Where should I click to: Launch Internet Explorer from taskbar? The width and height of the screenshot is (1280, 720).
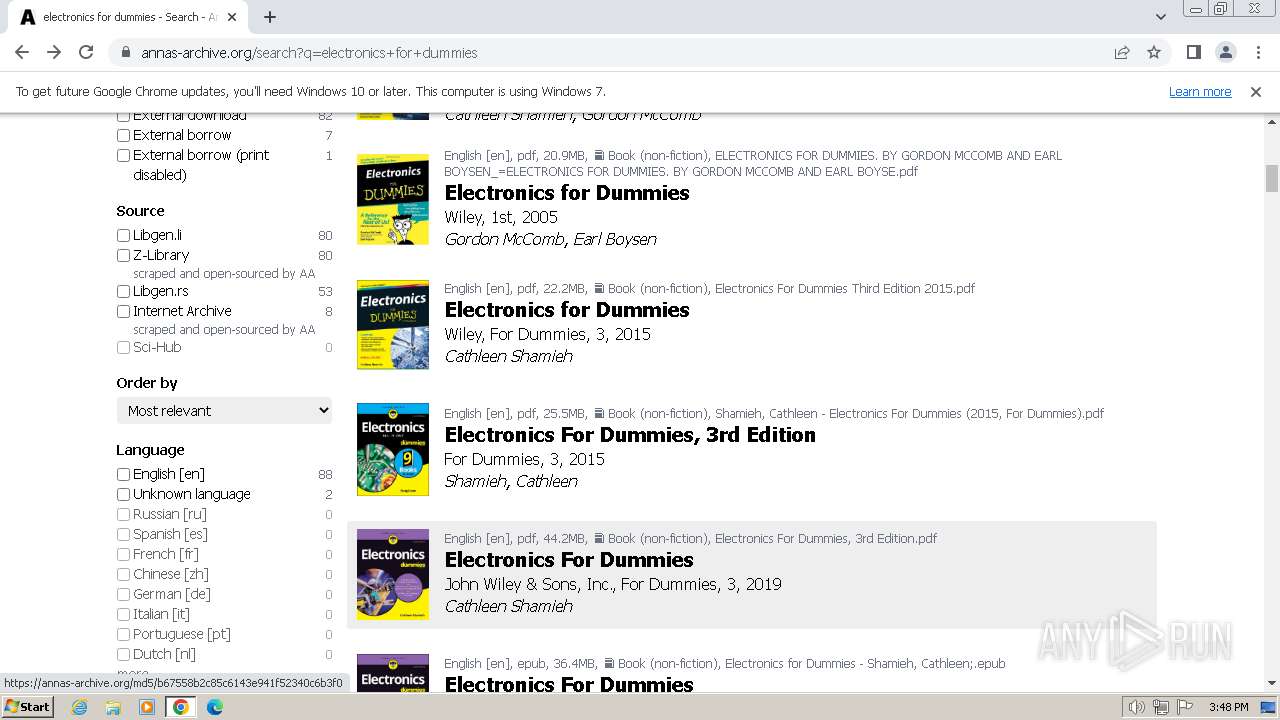80,707
